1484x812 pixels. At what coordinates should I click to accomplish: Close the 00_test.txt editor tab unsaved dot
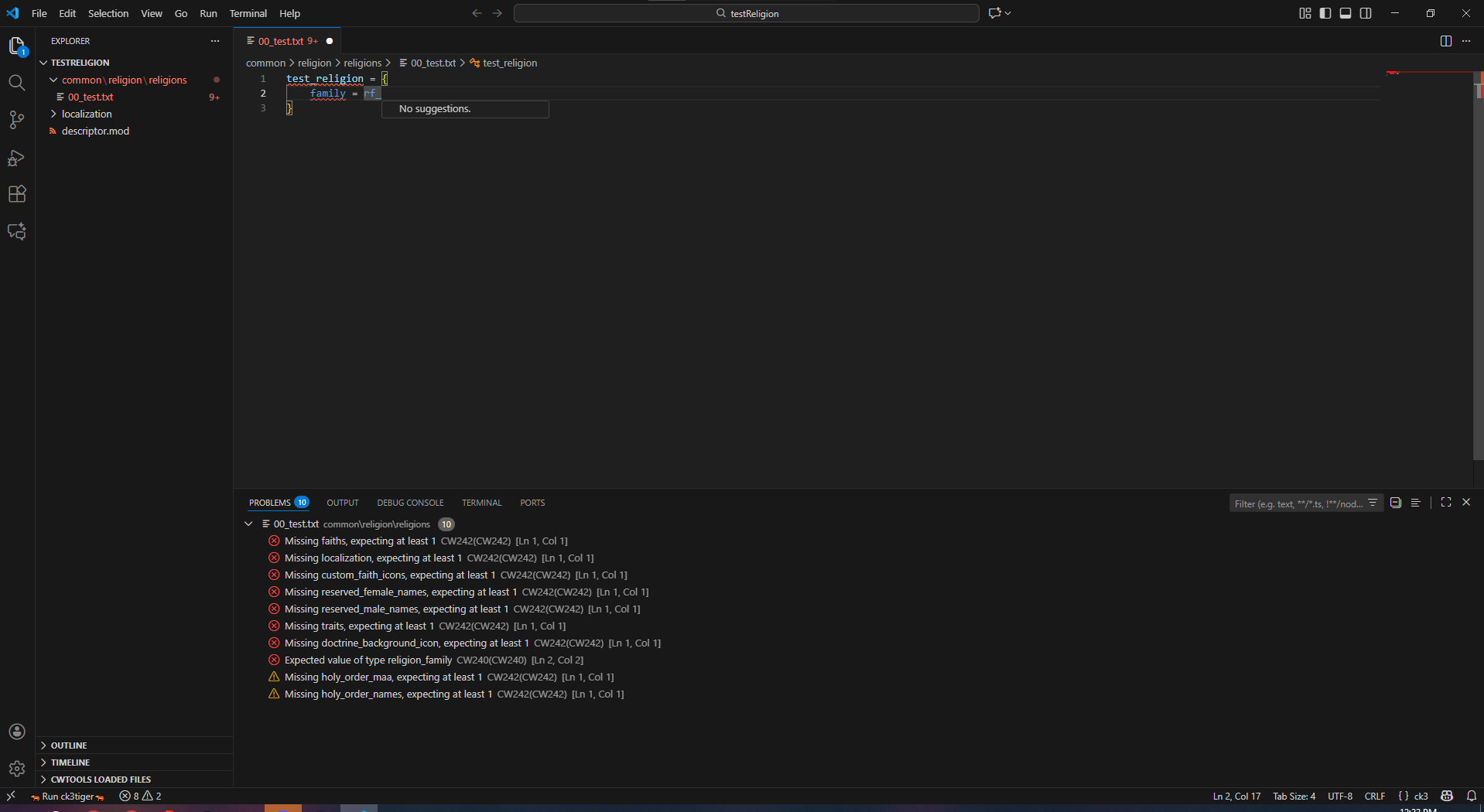pyautogui.click(x=330, y=41)
